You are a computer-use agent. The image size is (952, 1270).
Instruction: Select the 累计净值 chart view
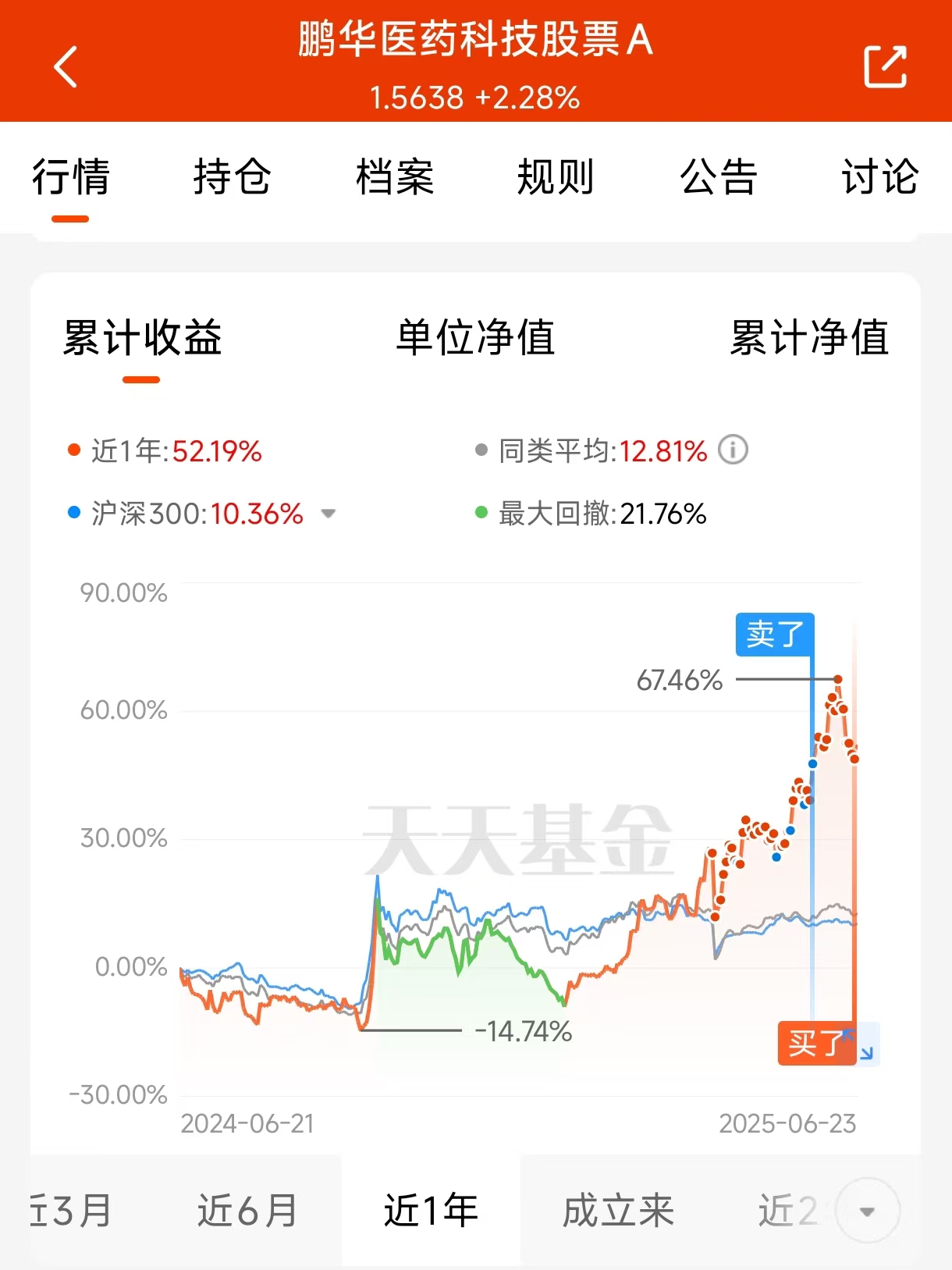pos(809,338)
